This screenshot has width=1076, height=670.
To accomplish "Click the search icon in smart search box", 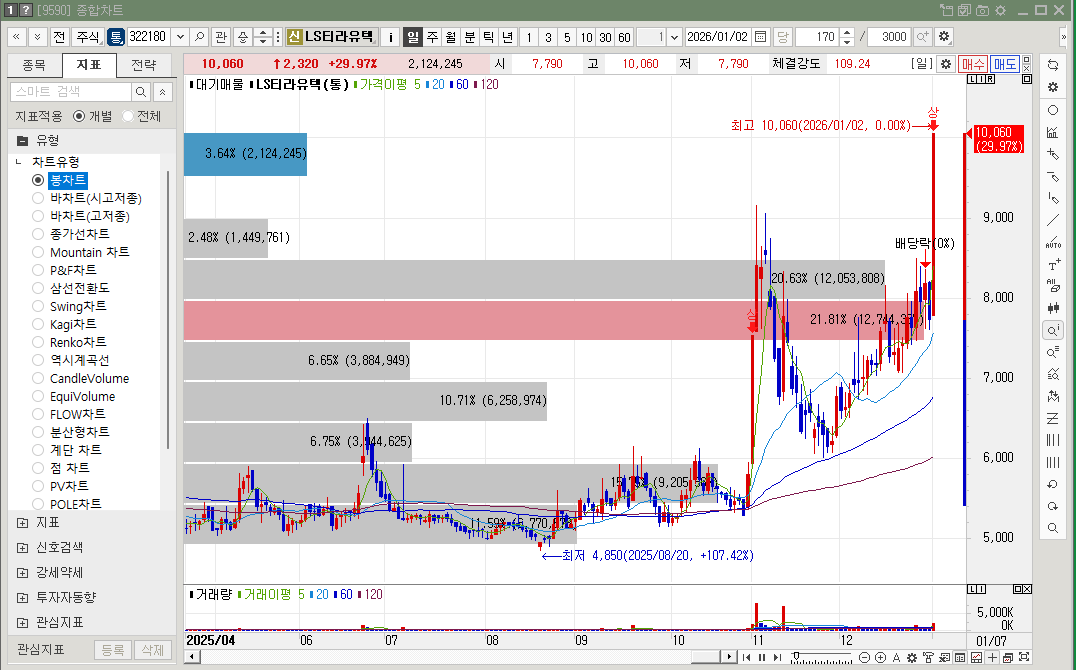I will [141, 91].
